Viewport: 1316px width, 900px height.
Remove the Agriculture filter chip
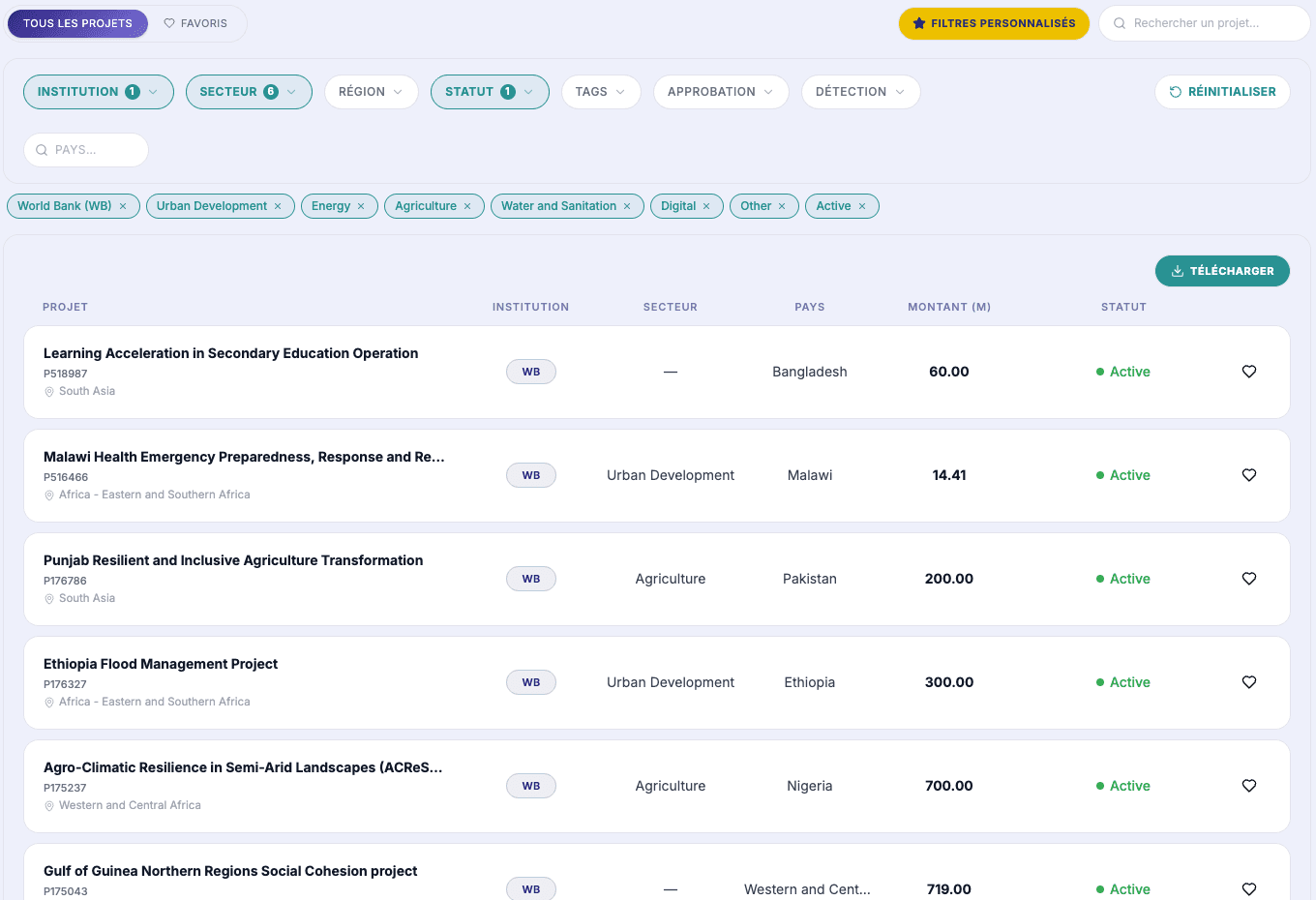(x=467, y=206)
